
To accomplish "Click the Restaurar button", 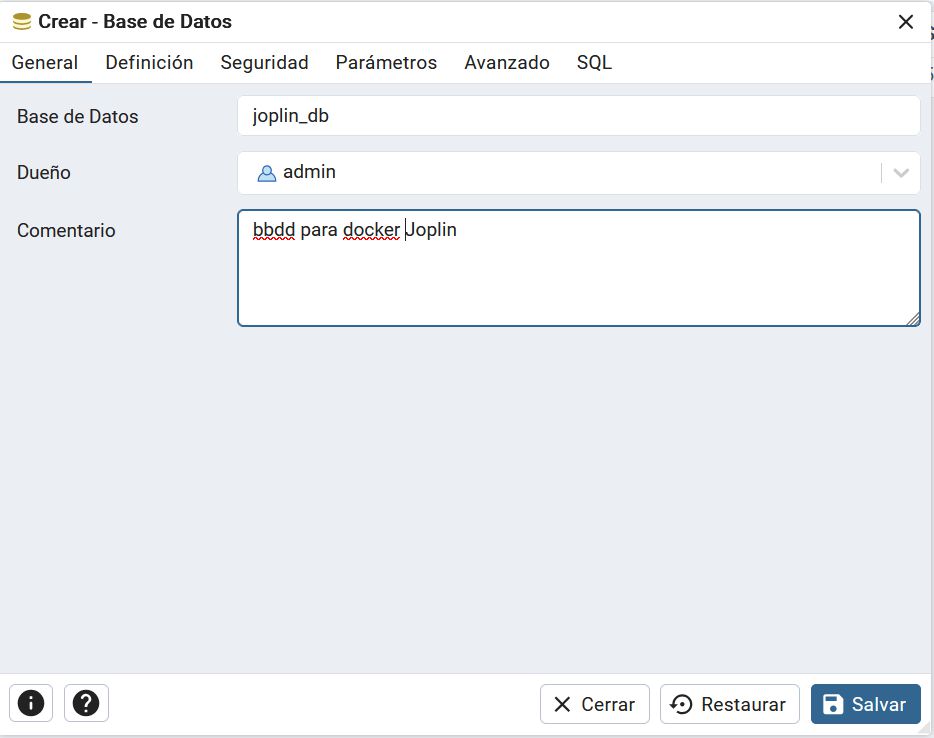I will point(730,704).
